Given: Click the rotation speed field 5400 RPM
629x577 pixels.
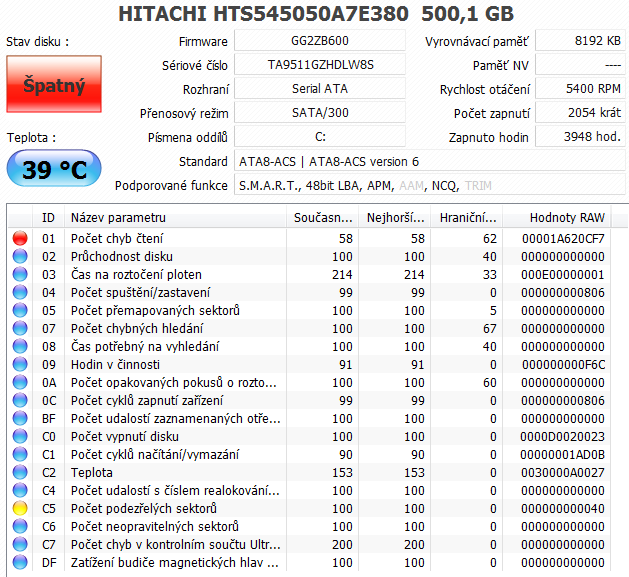Looking at the screenshot, I should point(580,89).
